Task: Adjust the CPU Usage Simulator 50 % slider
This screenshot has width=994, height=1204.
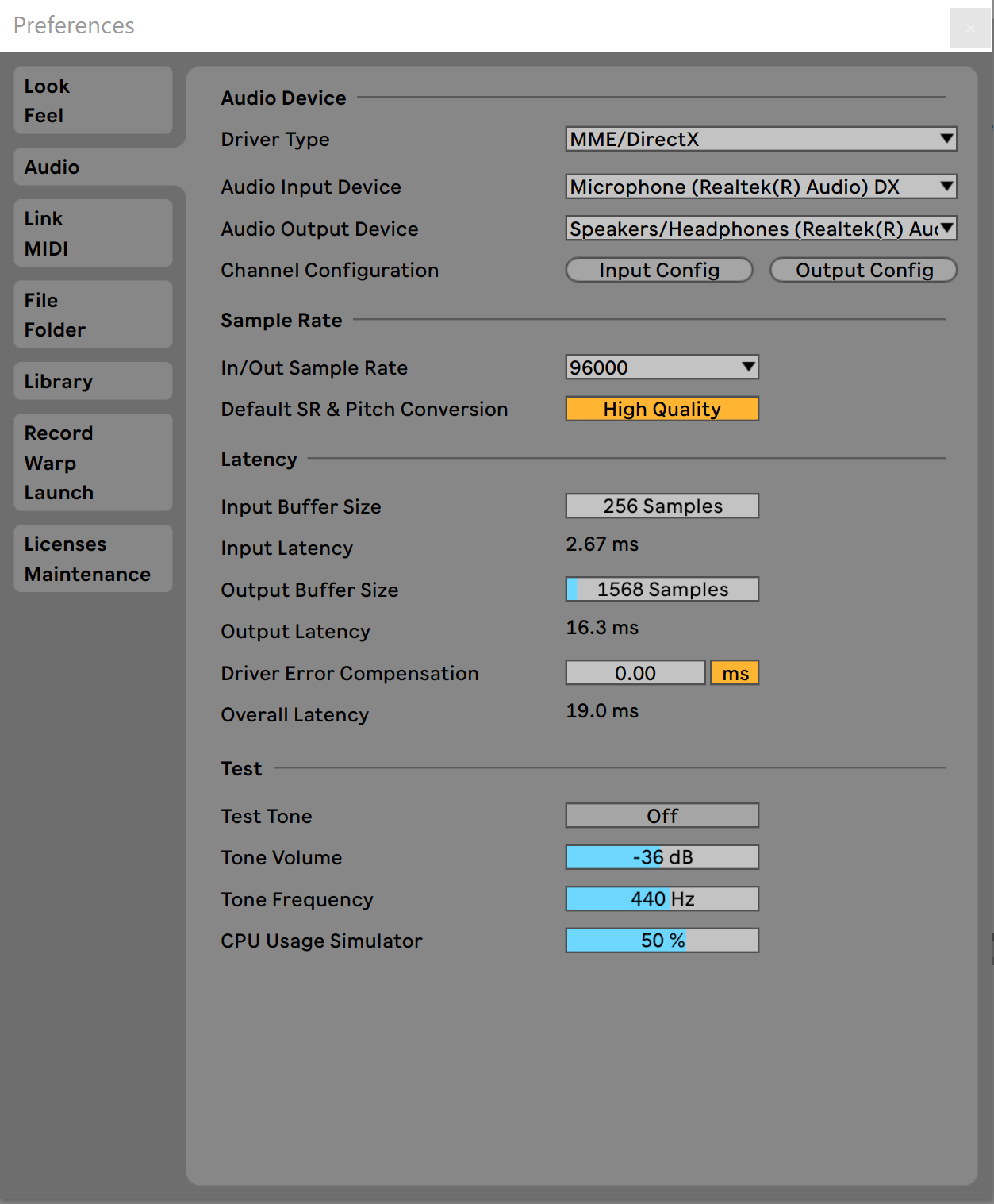Action: [662, 941]
